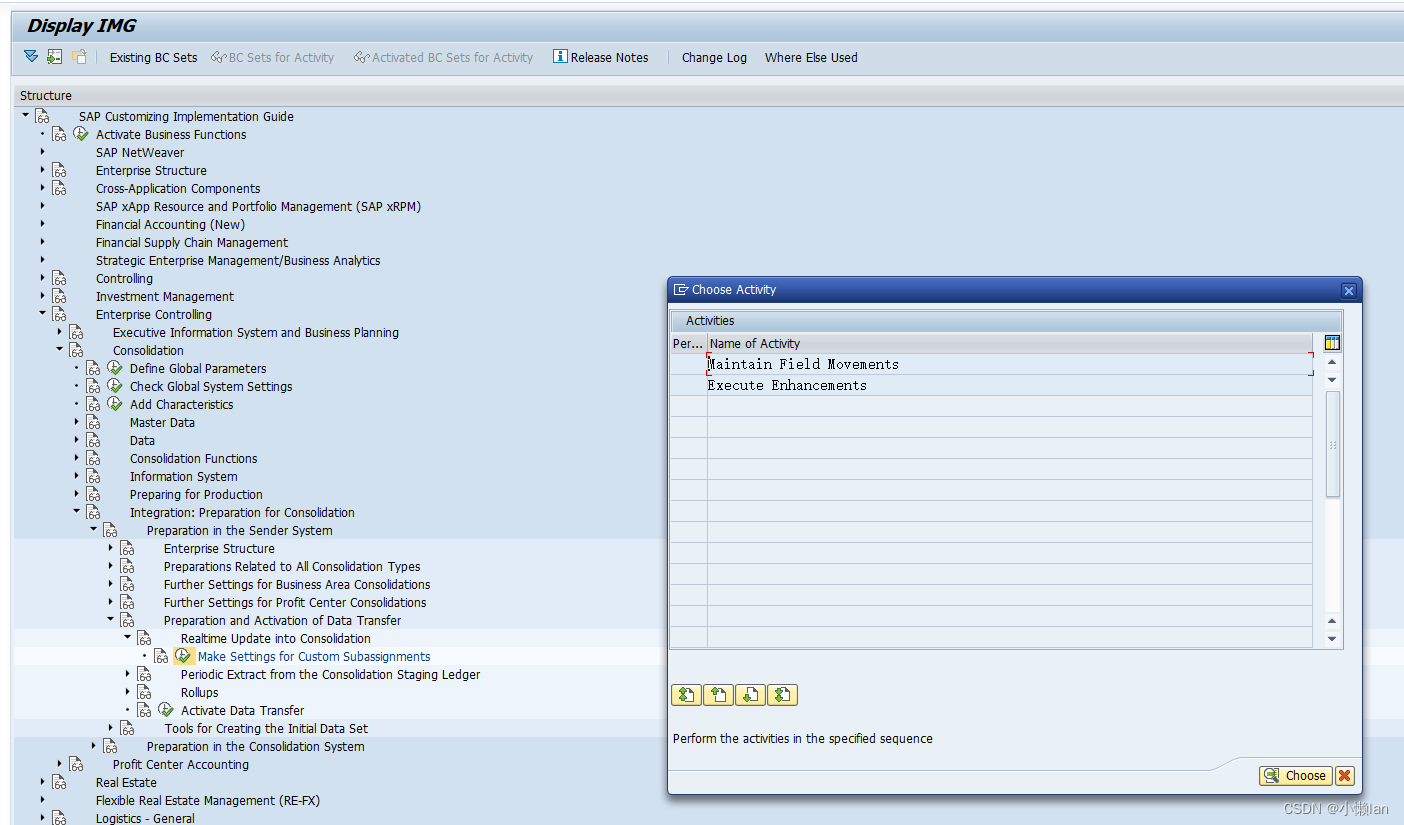Click the Activities grid scrollbar thumb

(1332, 444)
